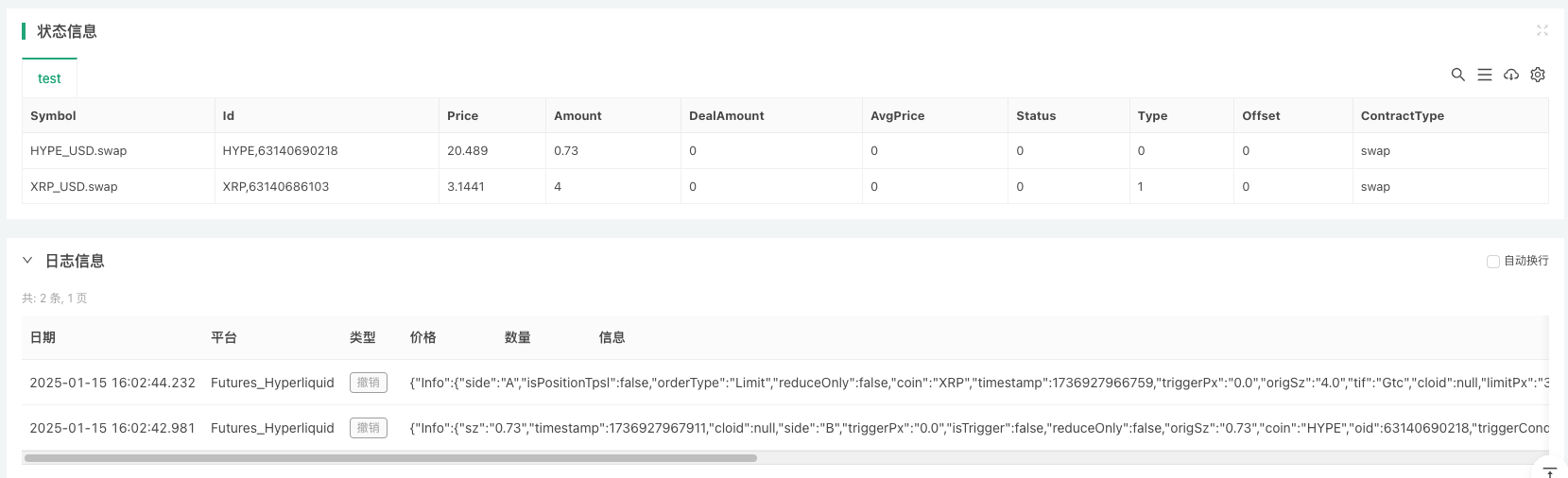The image size is (1568, 478).
Task: Select the XRP_USD.swap symbol cell
Action: pos(74,187)
